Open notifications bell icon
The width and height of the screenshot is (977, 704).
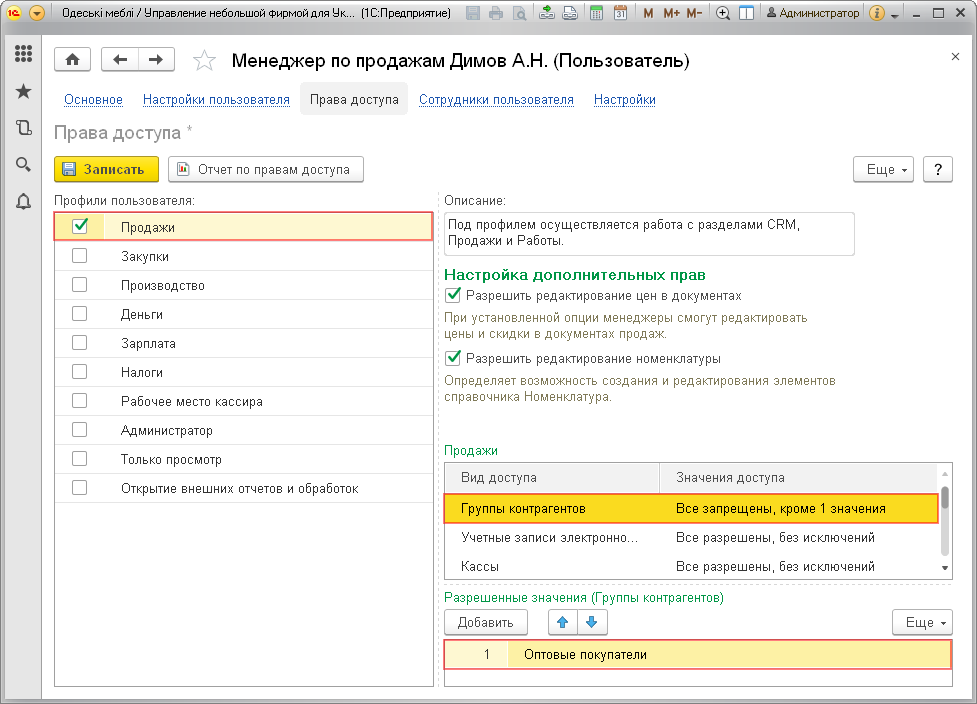[x=23, y=202]
